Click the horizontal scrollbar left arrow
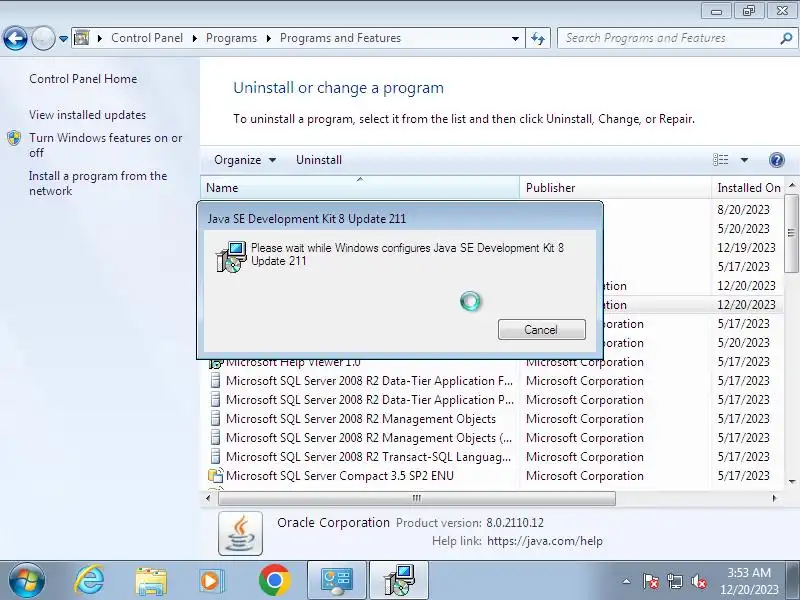 [x=208, y=498]
